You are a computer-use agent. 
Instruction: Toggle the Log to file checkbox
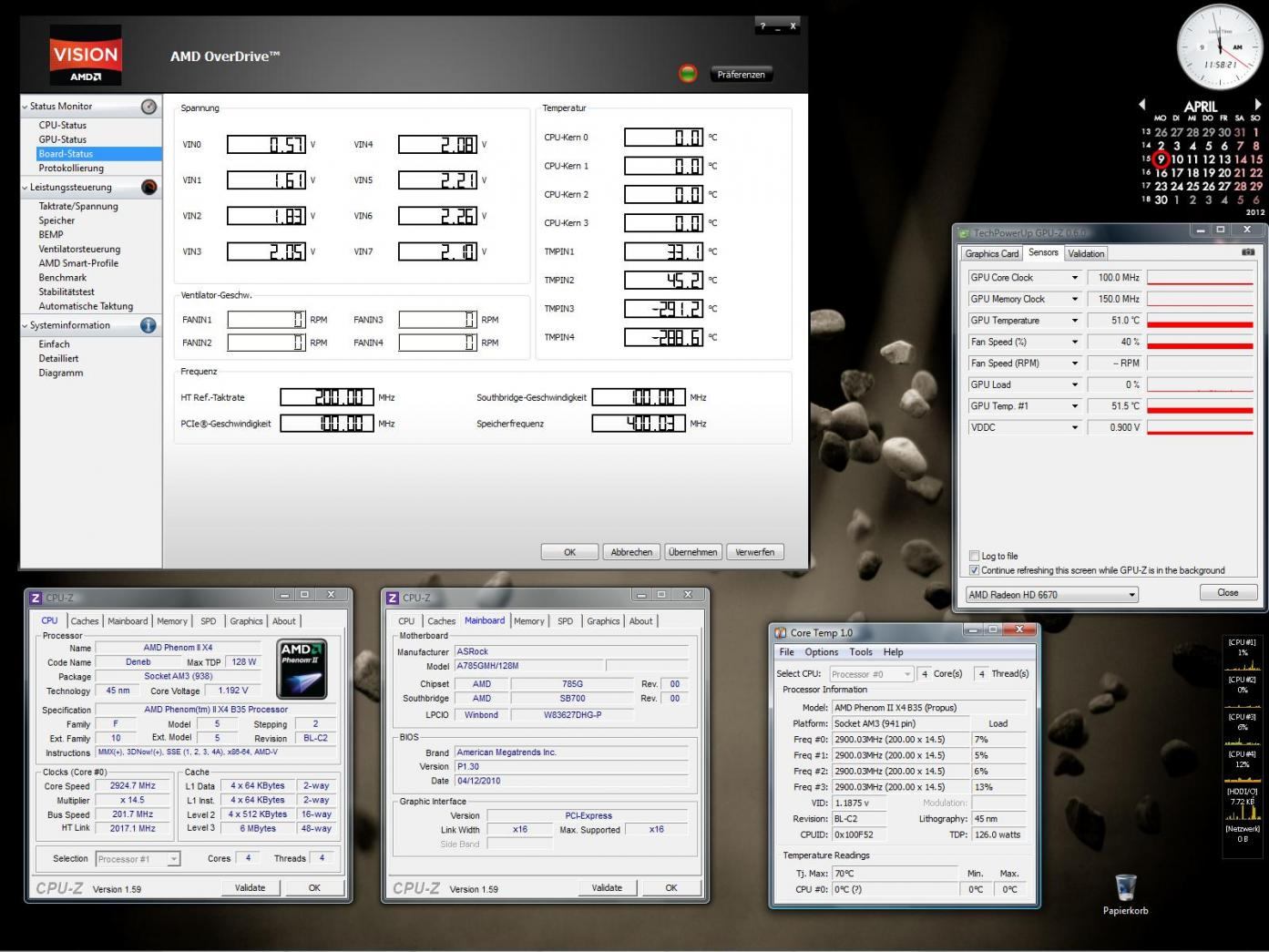point(975,556)
